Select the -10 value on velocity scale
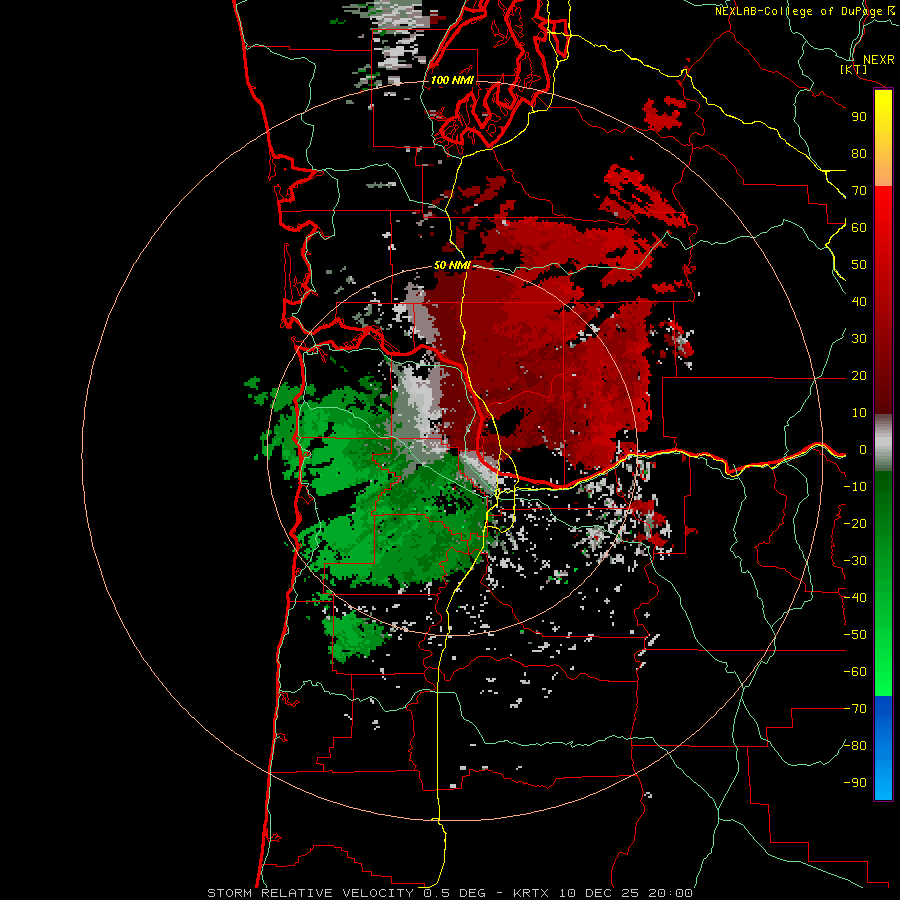 [855, 487]
